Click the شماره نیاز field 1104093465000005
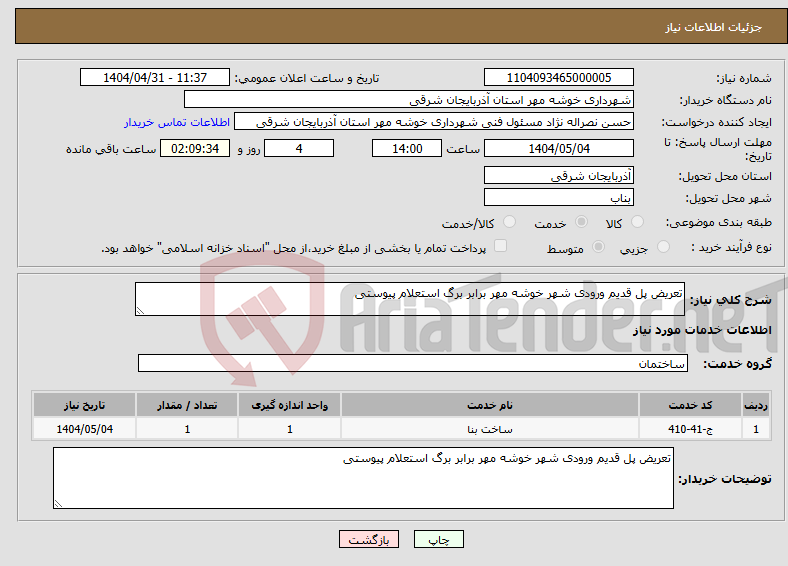 559,77
